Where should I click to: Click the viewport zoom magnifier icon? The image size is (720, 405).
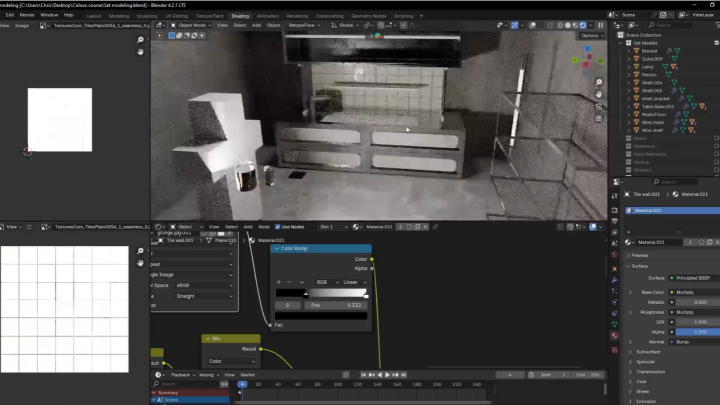[599, 82]
